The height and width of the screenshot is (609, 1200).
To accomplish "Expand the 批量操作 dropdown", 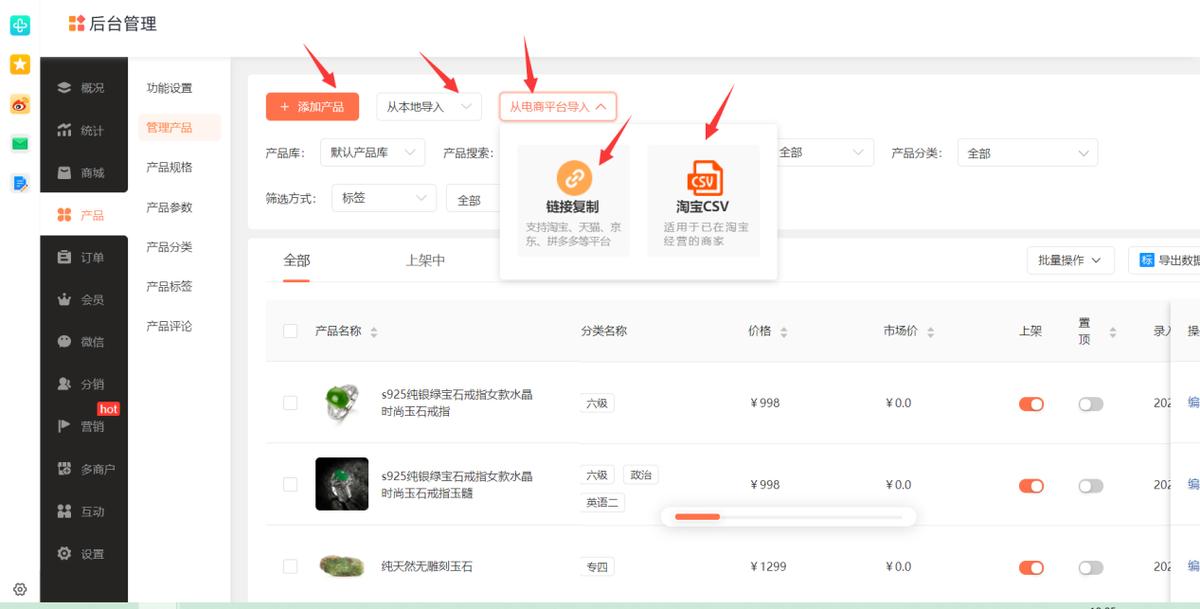I will click(x=1072, y=260).
